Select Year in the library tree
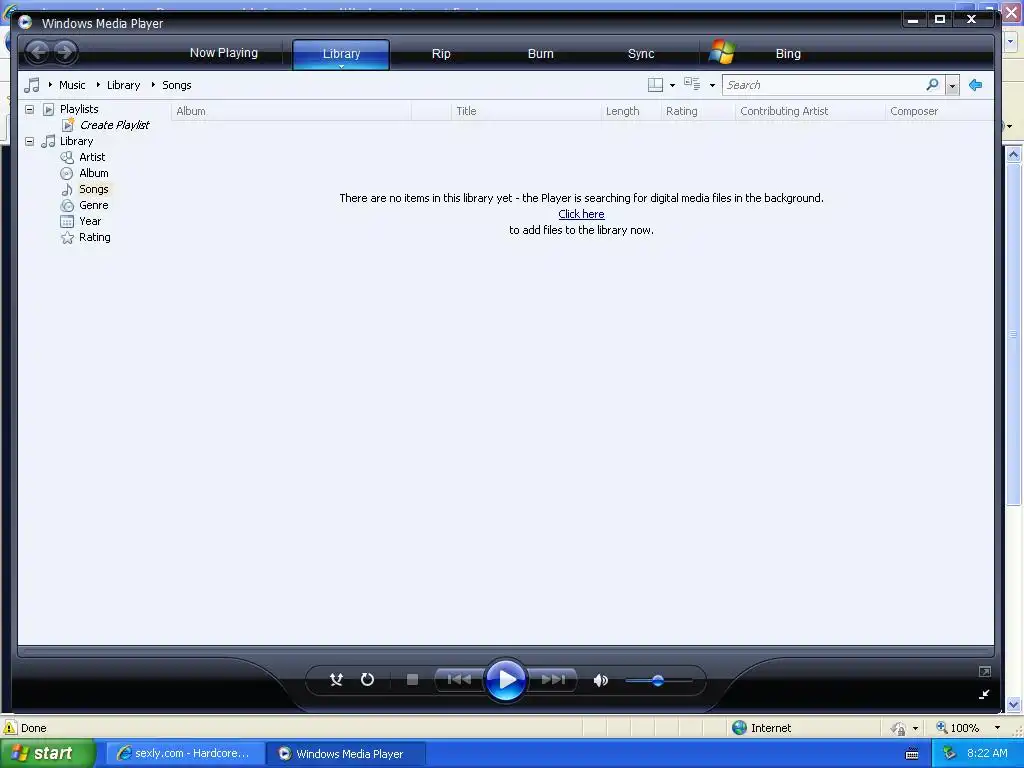1024x768 pixels. tap(90, 221)
